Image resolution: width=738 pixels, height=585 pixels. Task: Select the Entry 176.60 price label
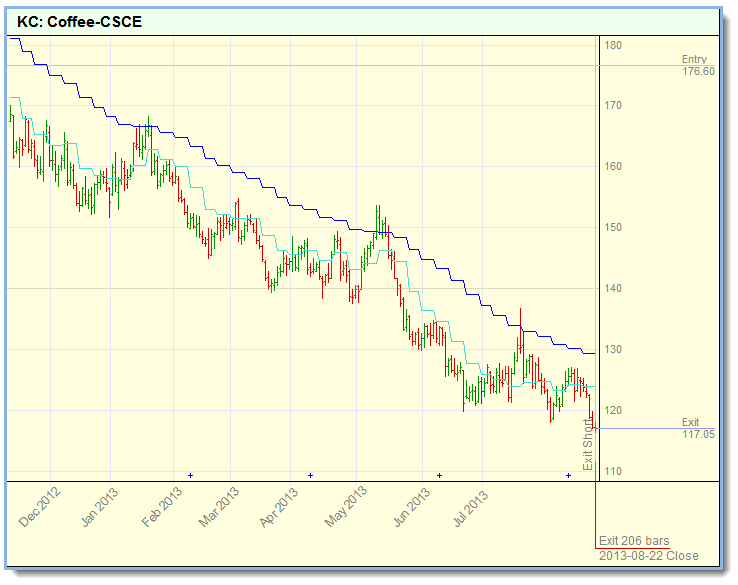click(x=697, y=65)
